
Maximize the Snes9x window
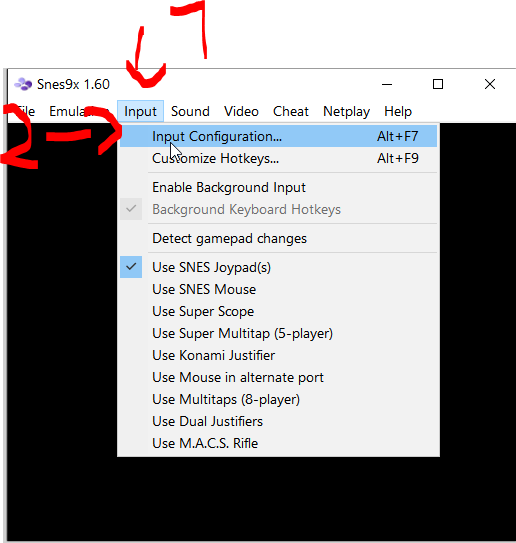coord(438,84)
